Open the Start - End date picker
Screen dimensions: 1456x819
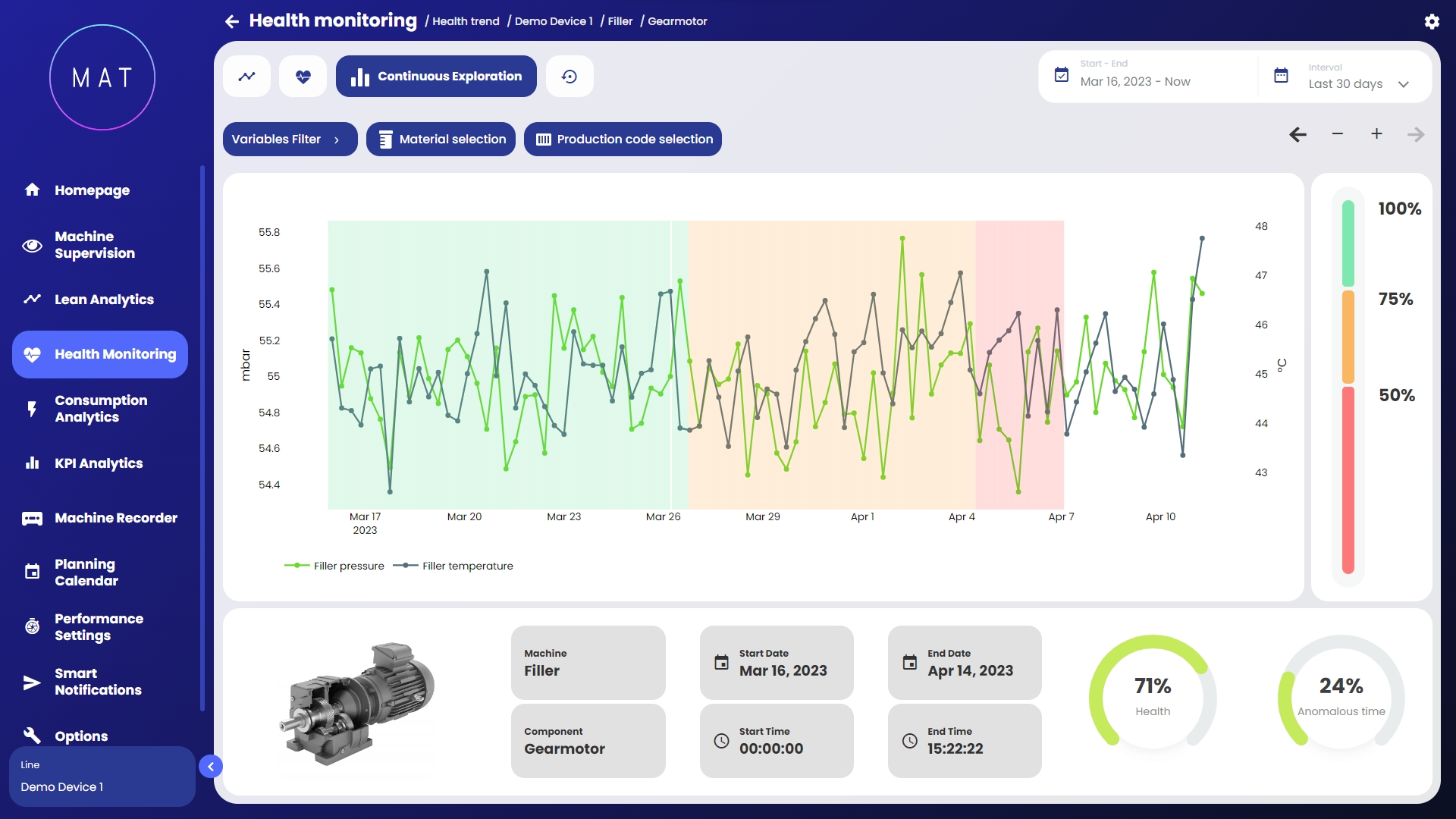(x=1135, y=76)
